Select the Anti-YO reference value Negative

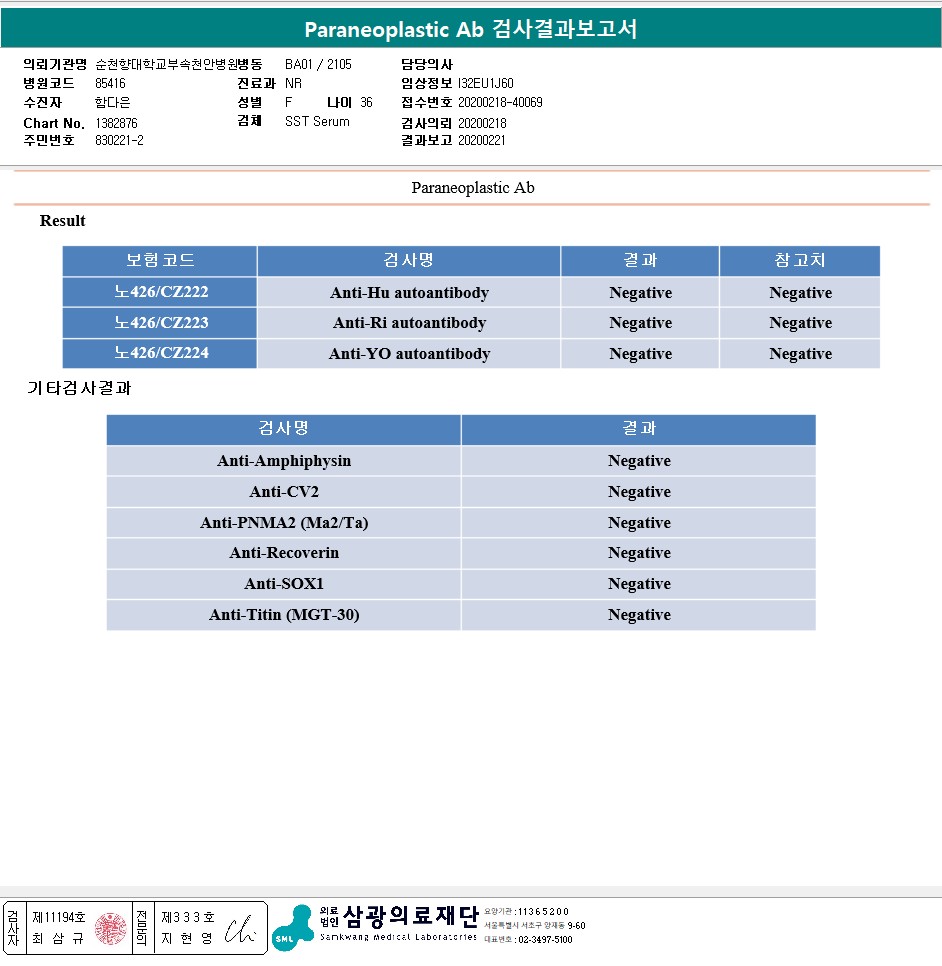800,354
